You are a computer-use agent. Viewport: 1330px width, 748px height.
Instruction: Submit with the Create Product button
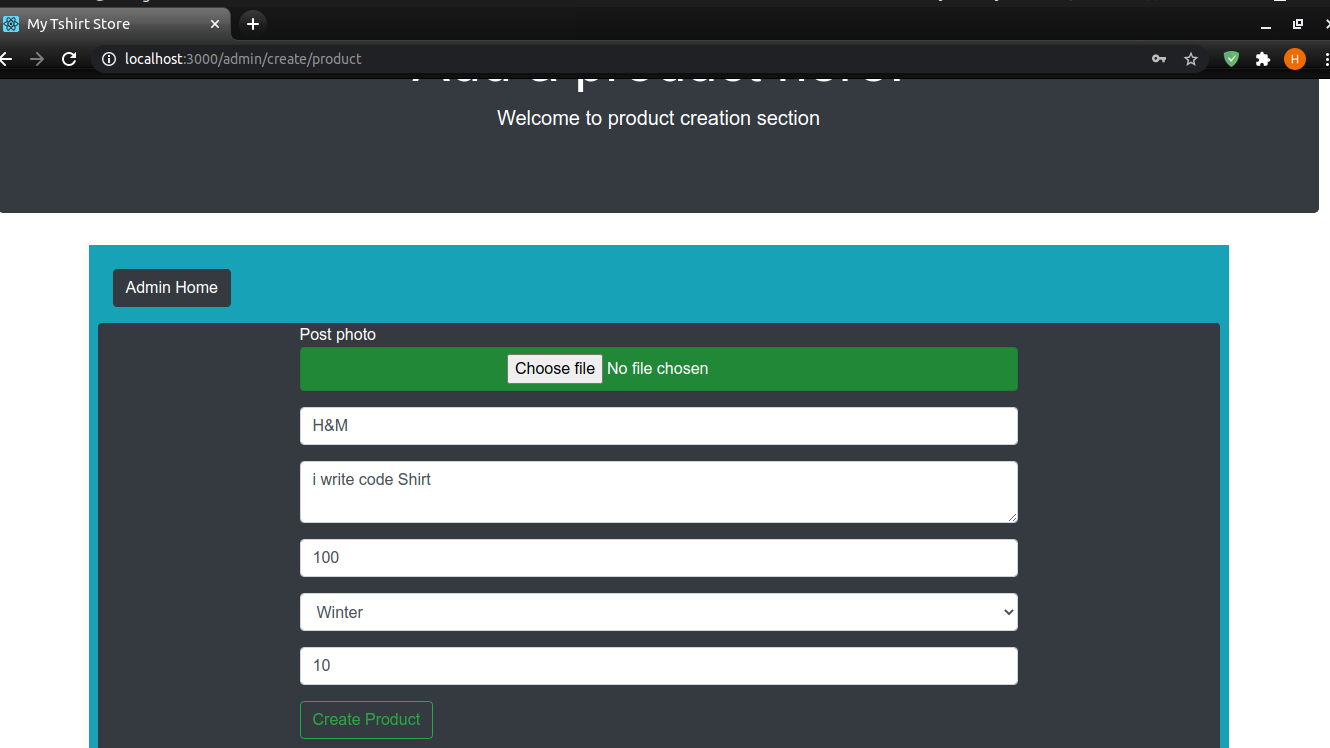(x=366, y=720)
